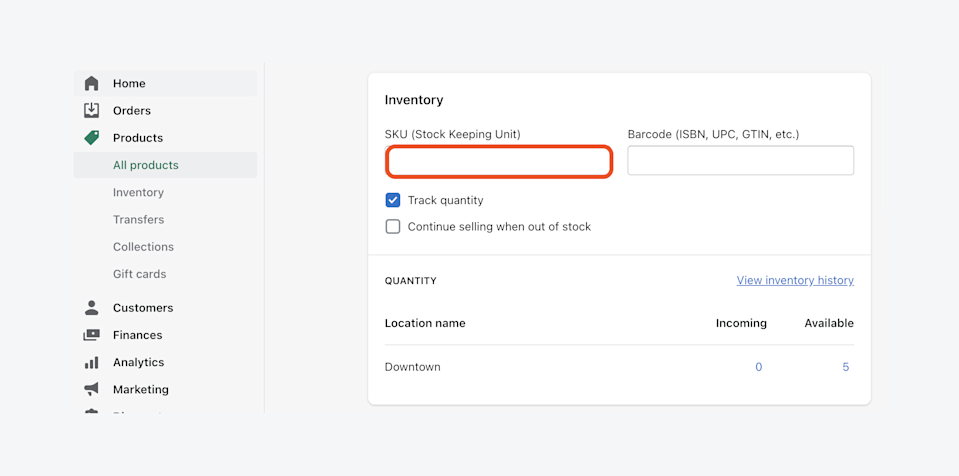959x476 pixels.
Task: Click the Inventory card heading
Action: coord(413,100)
